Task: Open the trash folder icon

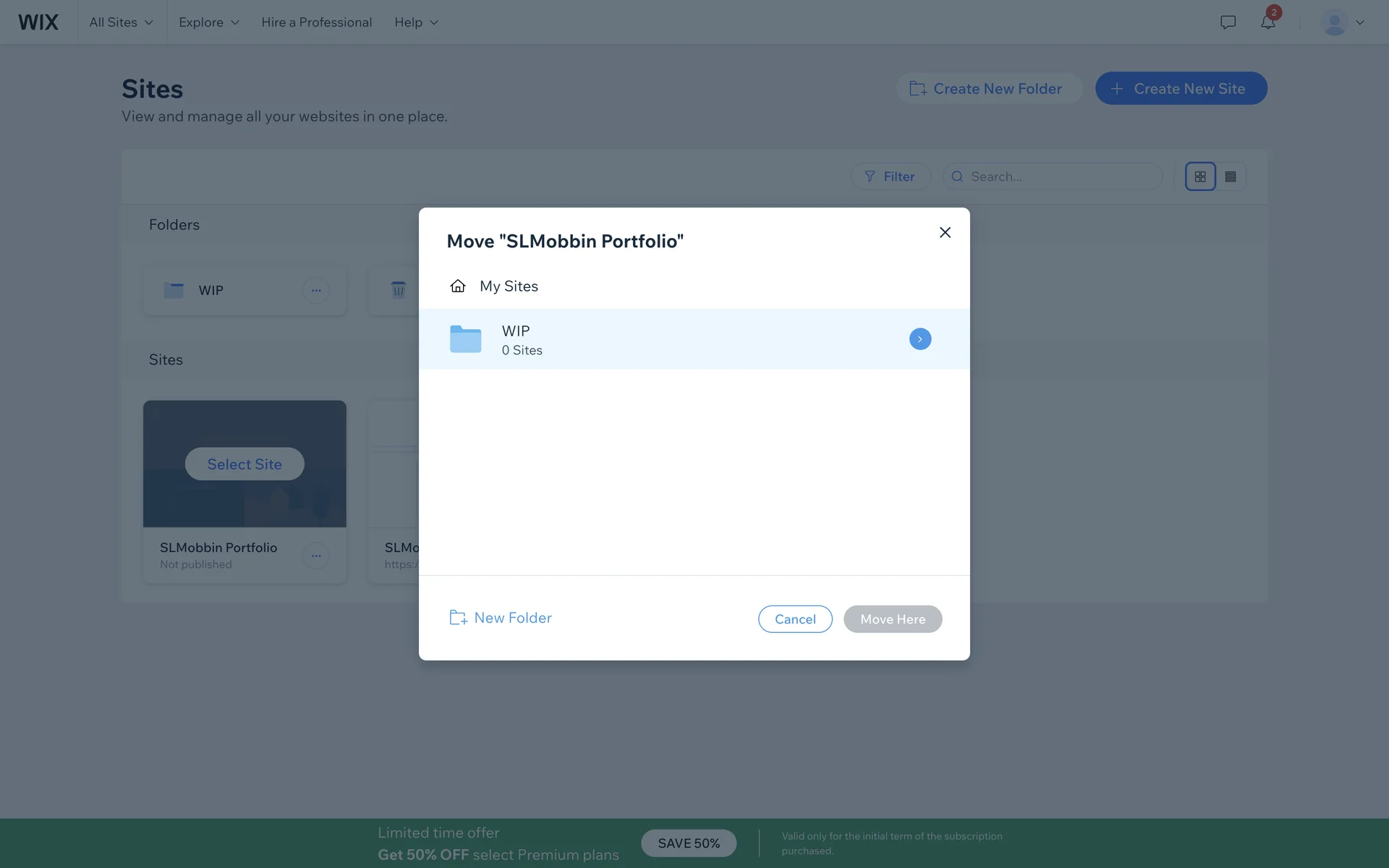Action: pyautogui.click(x=398, y=290)
